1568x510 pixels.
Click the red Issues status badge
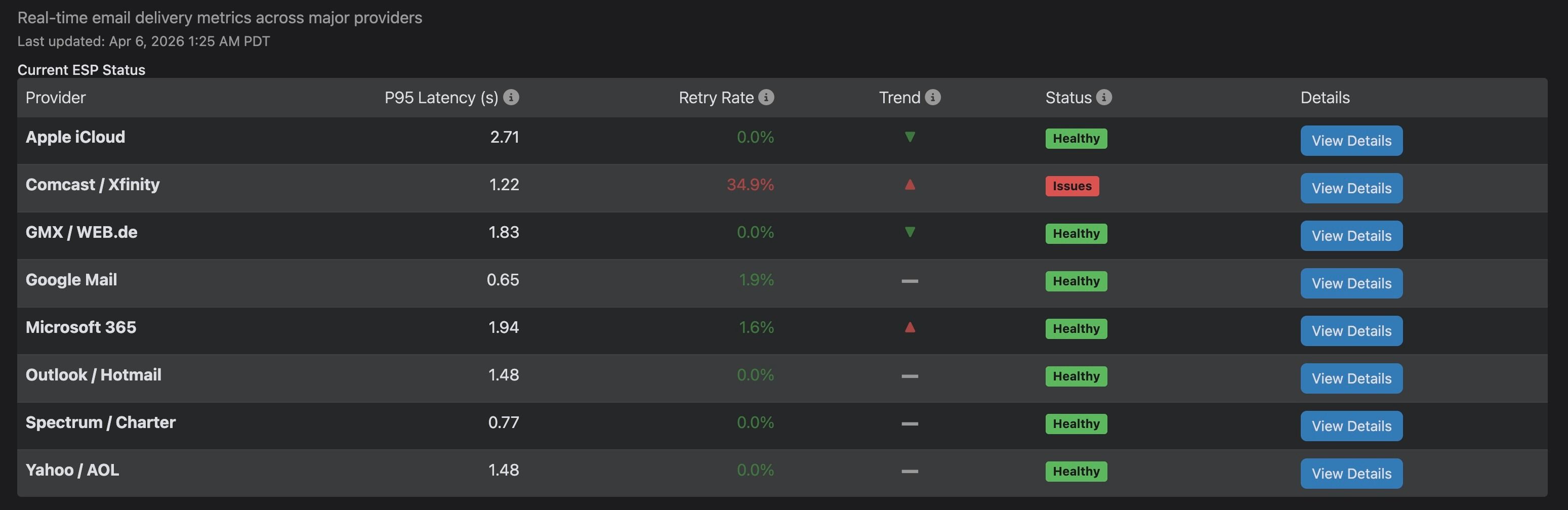(x=1071, y=186)
